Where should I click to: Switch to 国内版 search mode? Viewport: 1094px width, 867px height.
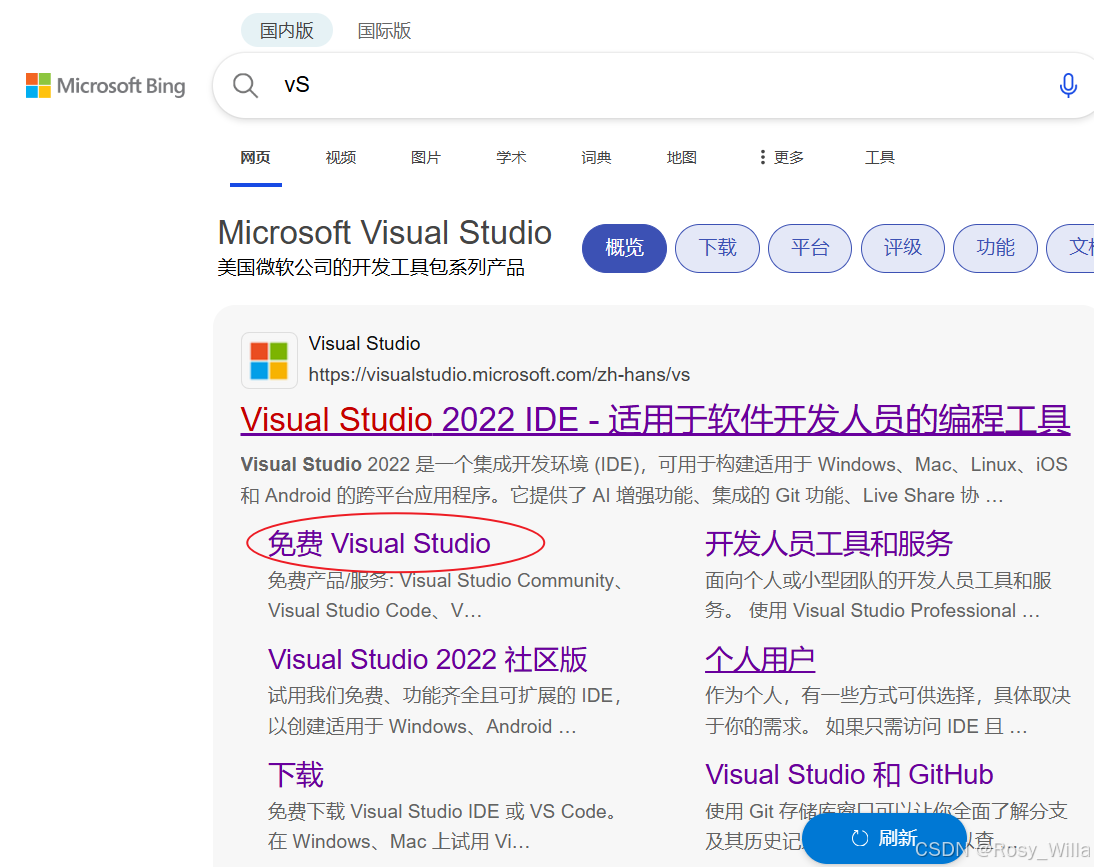pyautogui.click(x=287, y=31)
